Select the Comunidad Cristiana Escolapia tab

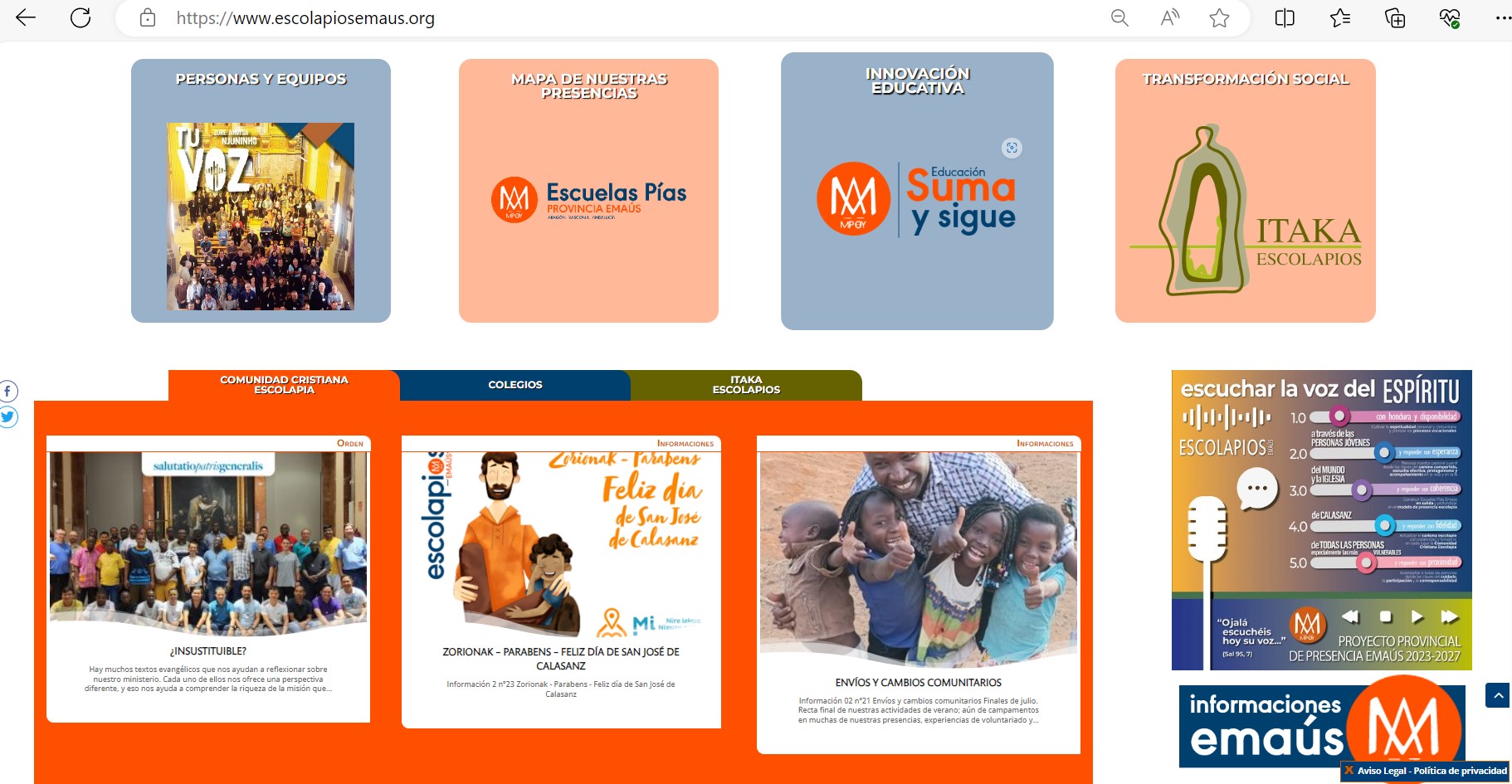[284, 385]
